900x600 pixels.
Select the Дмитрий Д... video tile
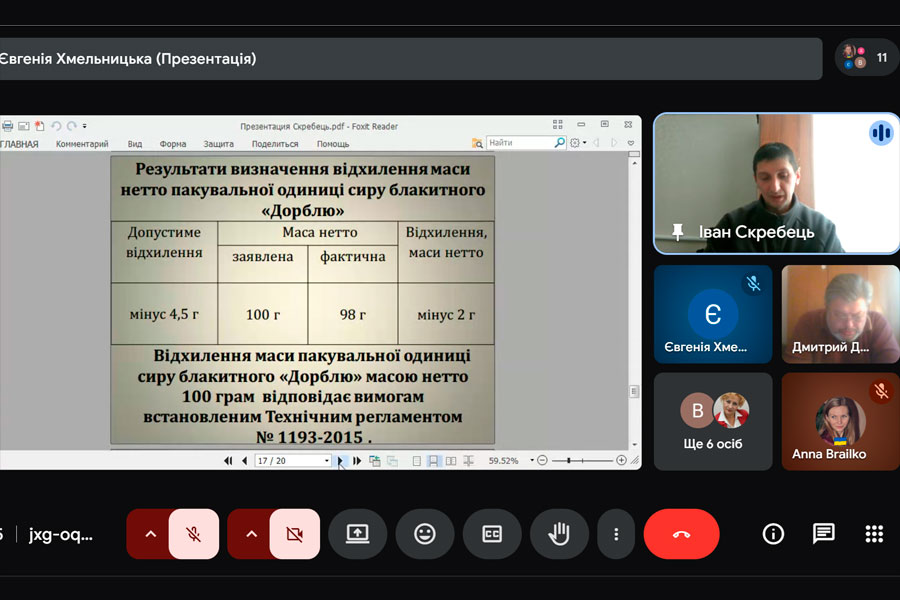click(840, 313)
